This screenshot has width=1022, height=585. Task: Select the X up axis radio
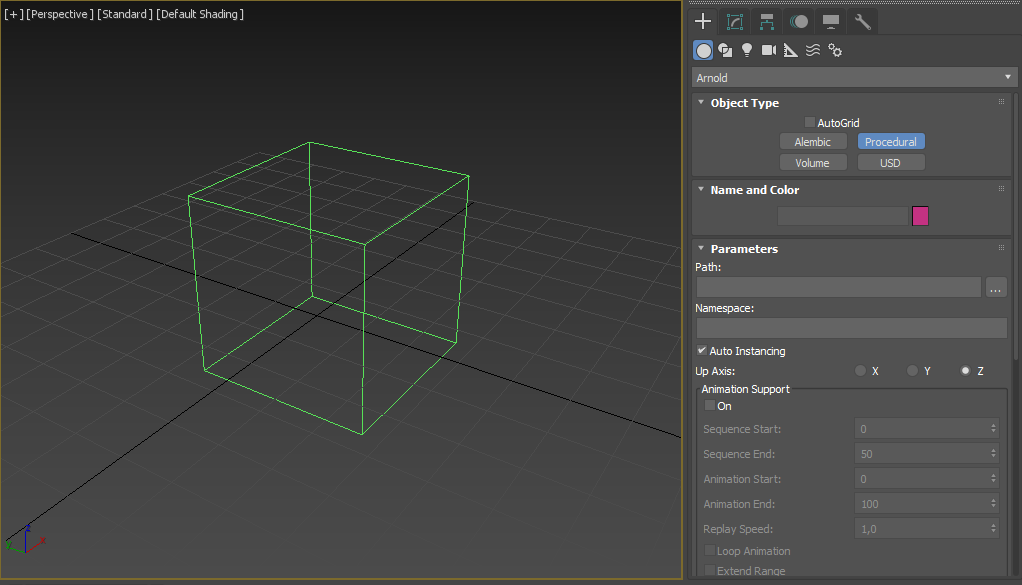[860, 371]
